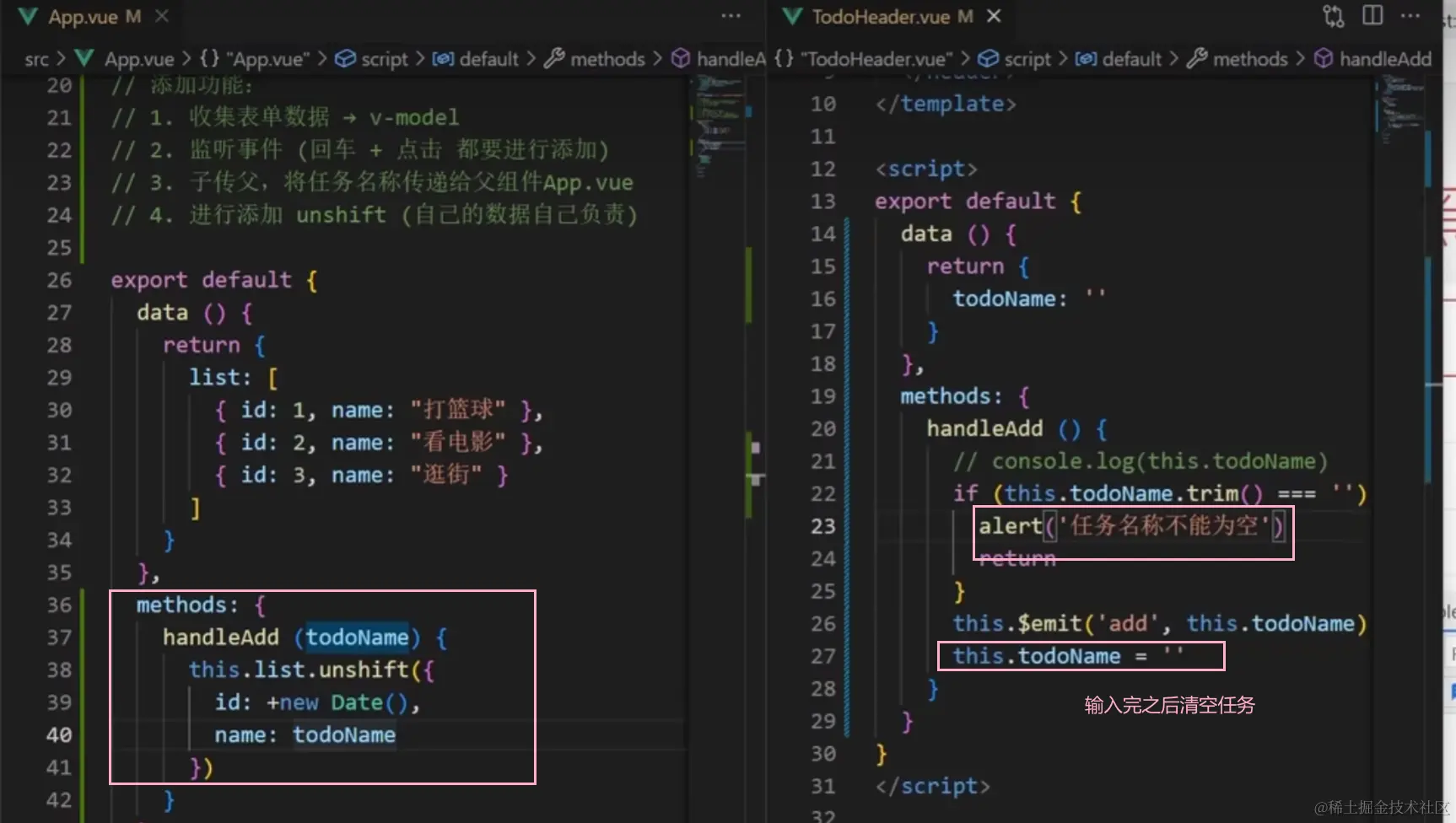The width and height of the screenshot is (1456, 823).
Task: Click '<script>' tag on TodoHeader.vue line 12
Action: point(926,169)
